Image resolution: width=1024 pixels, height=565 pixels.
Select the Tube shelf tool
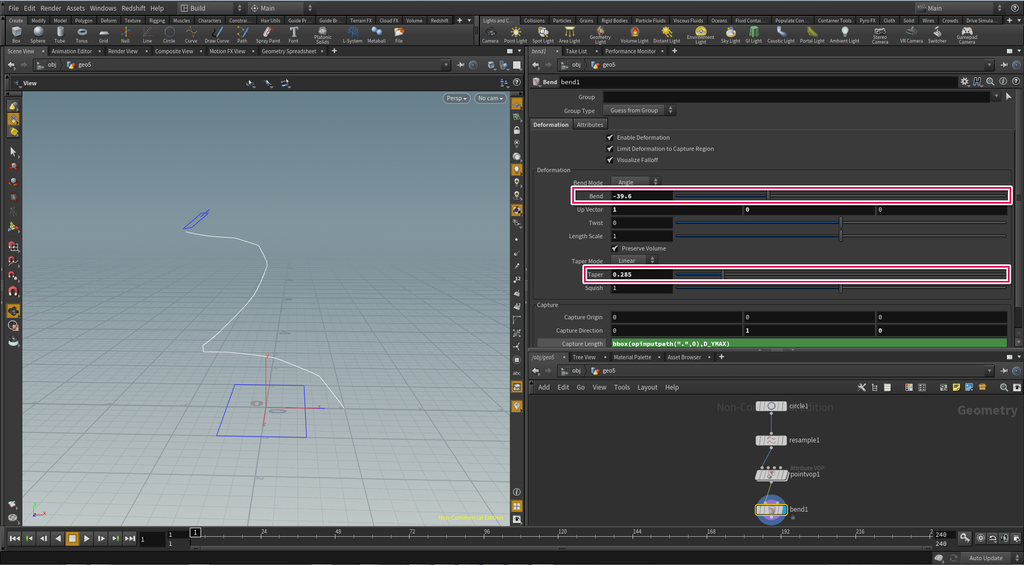point(59,35)
